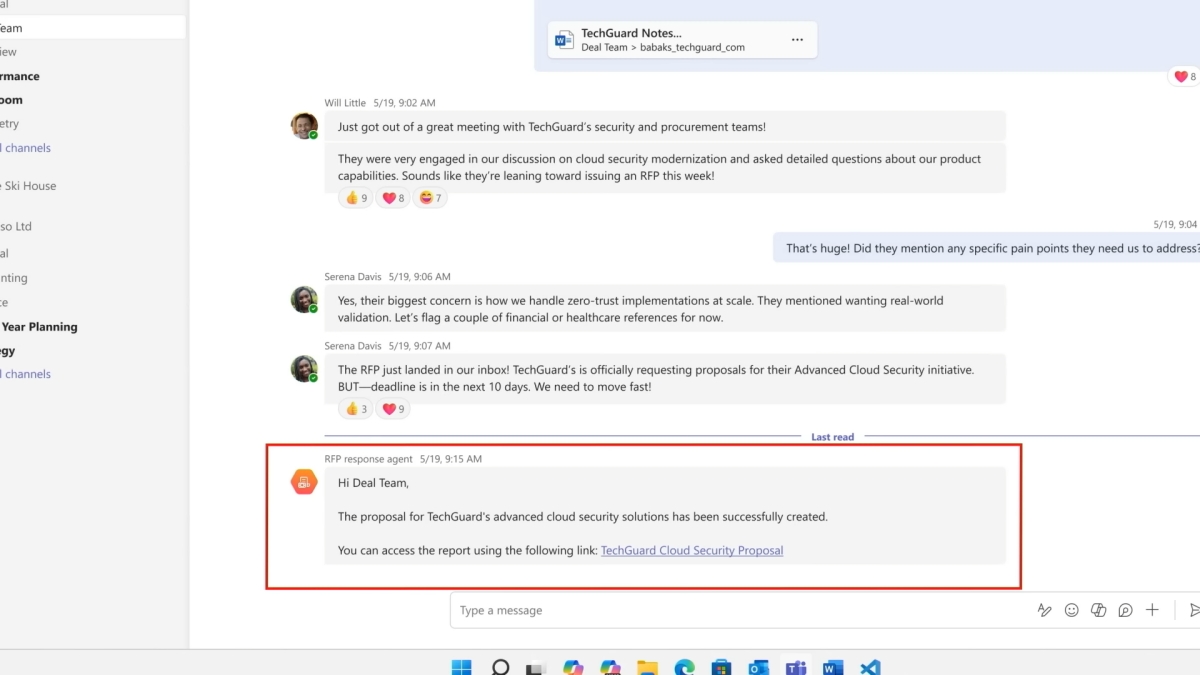This screenshot has height=675, width=1200.
Task: Open the first Copilot icon on the taskbar
Action: click(x=573, y=667)
